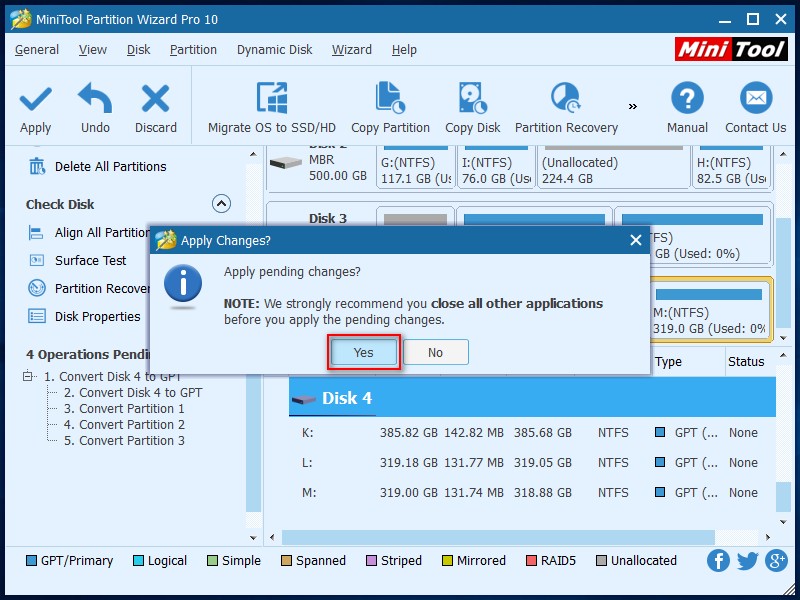Open the Twitter share icon

747,561
